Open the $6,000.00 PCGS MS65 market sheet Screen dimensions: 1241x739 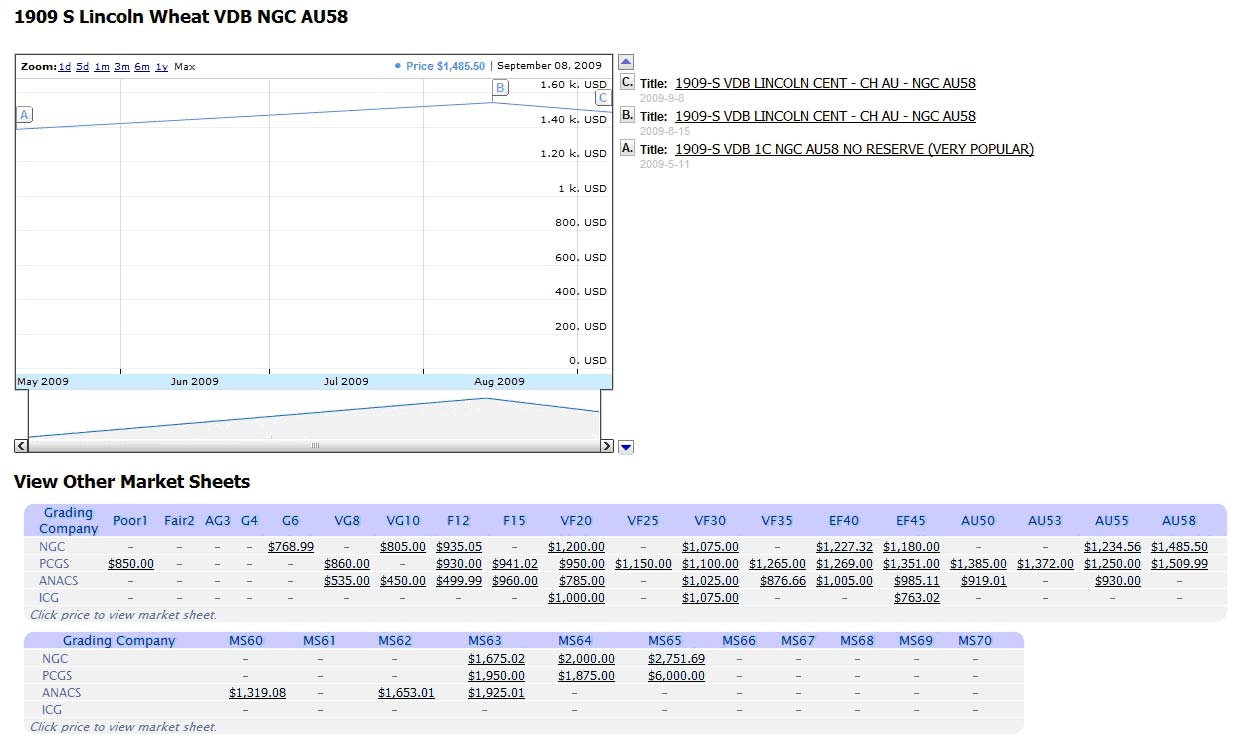[x=677, y=675]
